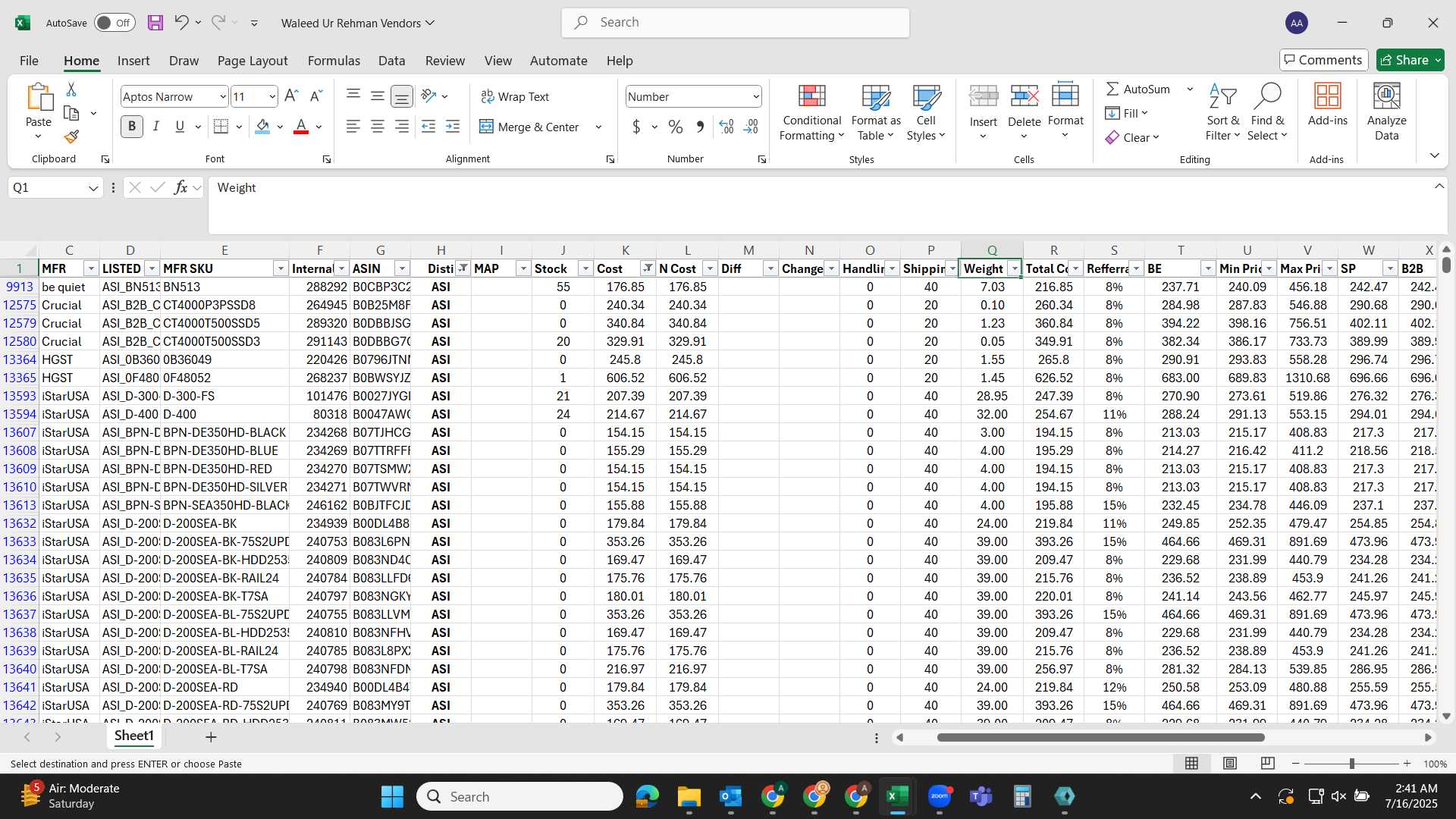
Task: Click the Undo arrow icon
Action: click(x=181, y=22)
